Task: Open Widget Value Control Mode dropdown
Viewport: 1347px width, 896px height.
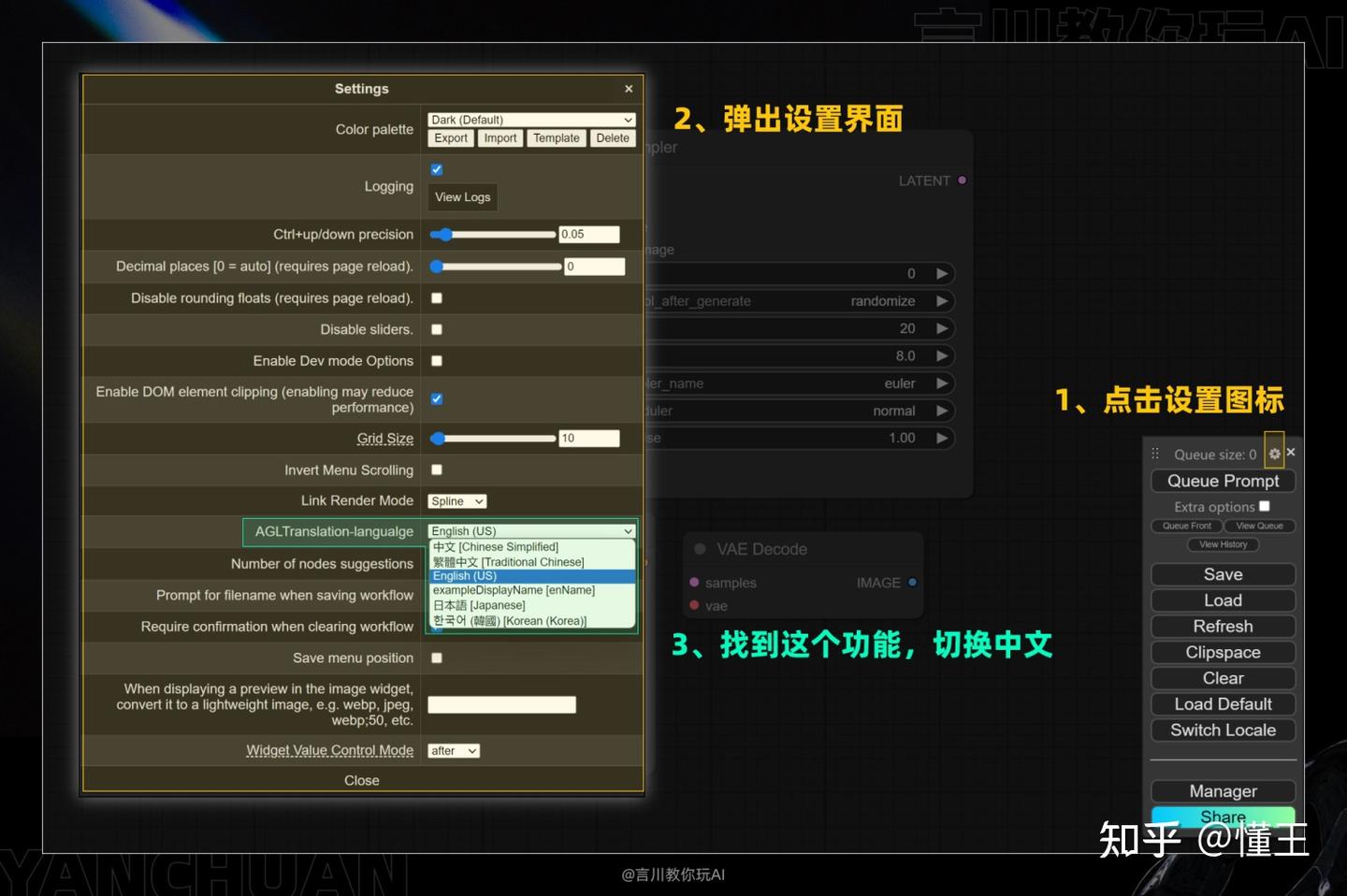Action: (454, 751)
